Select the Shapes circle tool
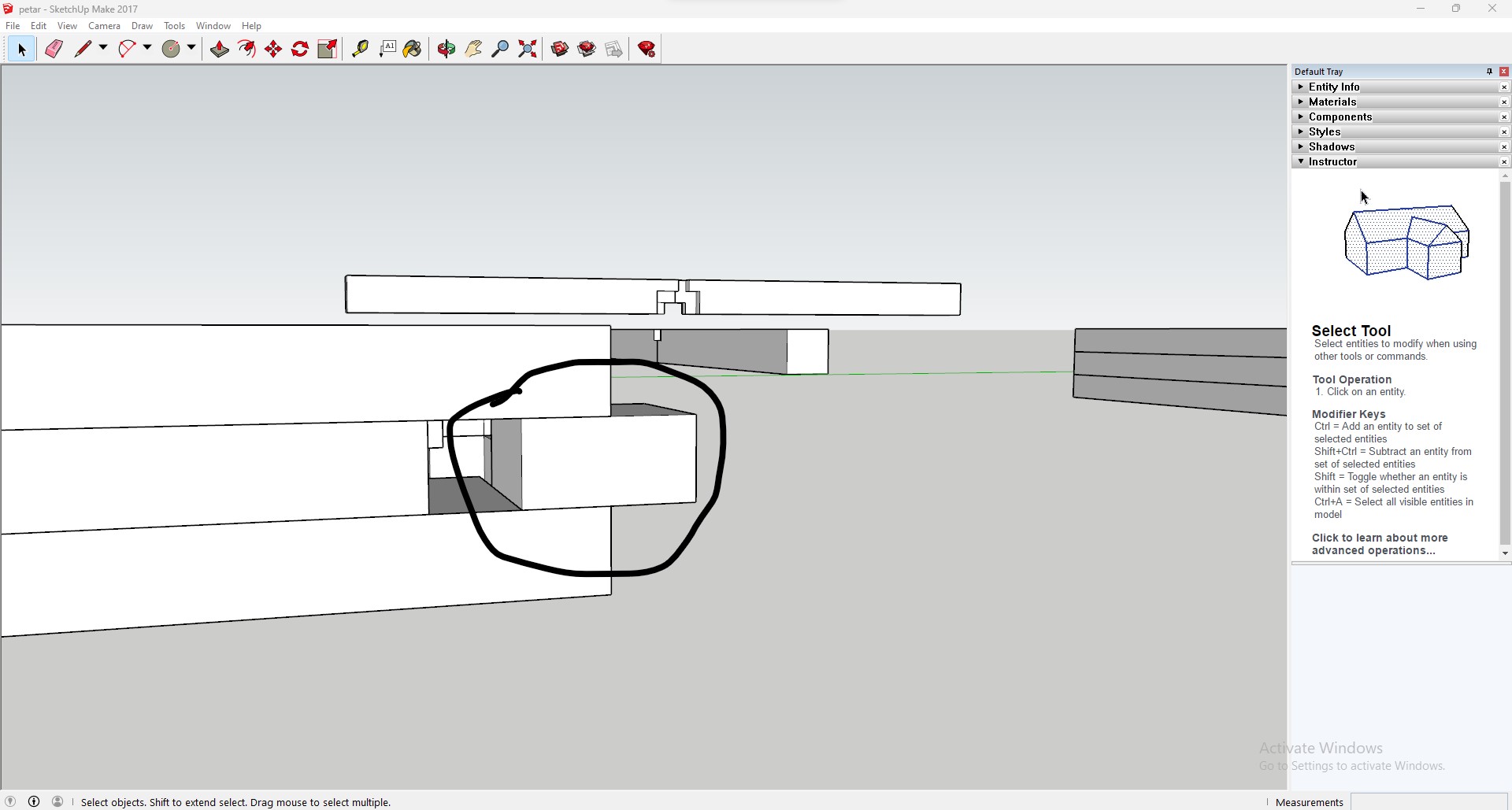Viewport: 1512px width, 810px height. pyautogui.click(x=171, y=49)
